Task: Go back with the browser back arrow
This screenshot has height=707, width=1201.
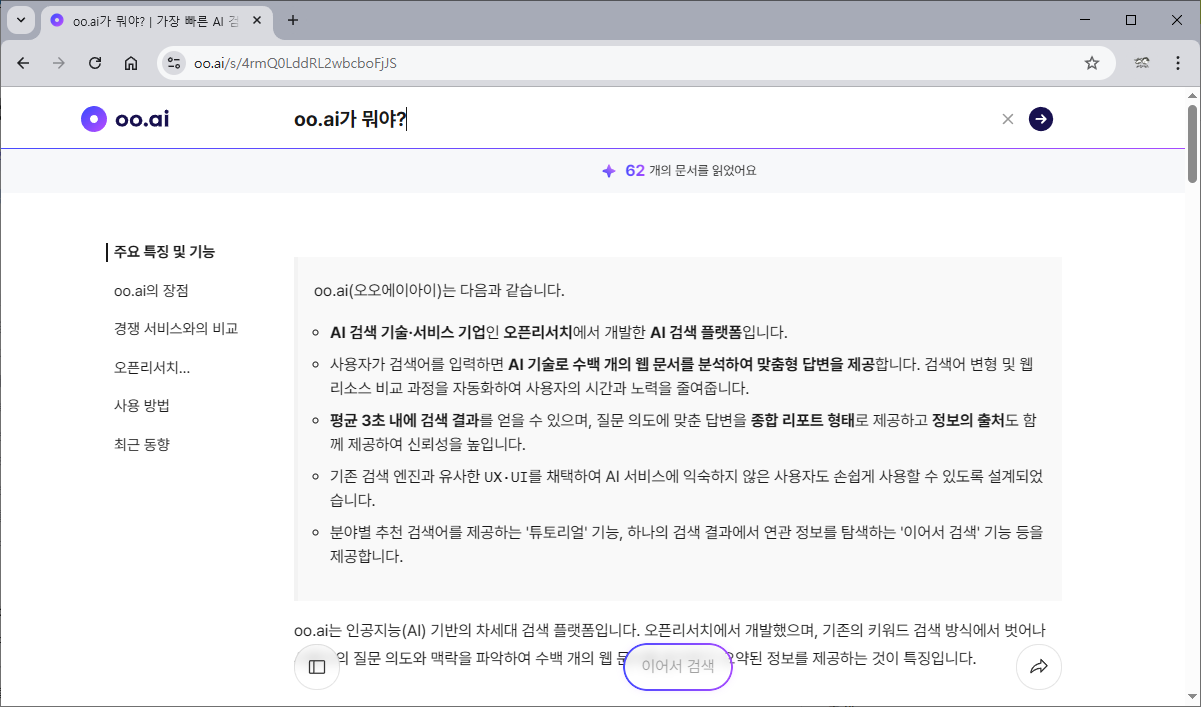Action: pyautogui.click(x=23, y=63)
